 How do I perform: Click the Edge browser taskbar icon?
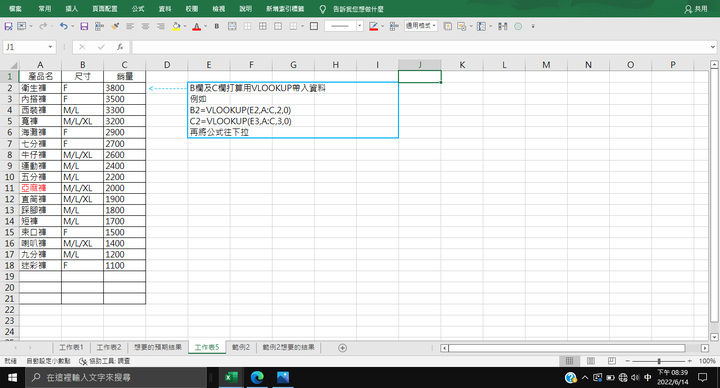[257, 377]
